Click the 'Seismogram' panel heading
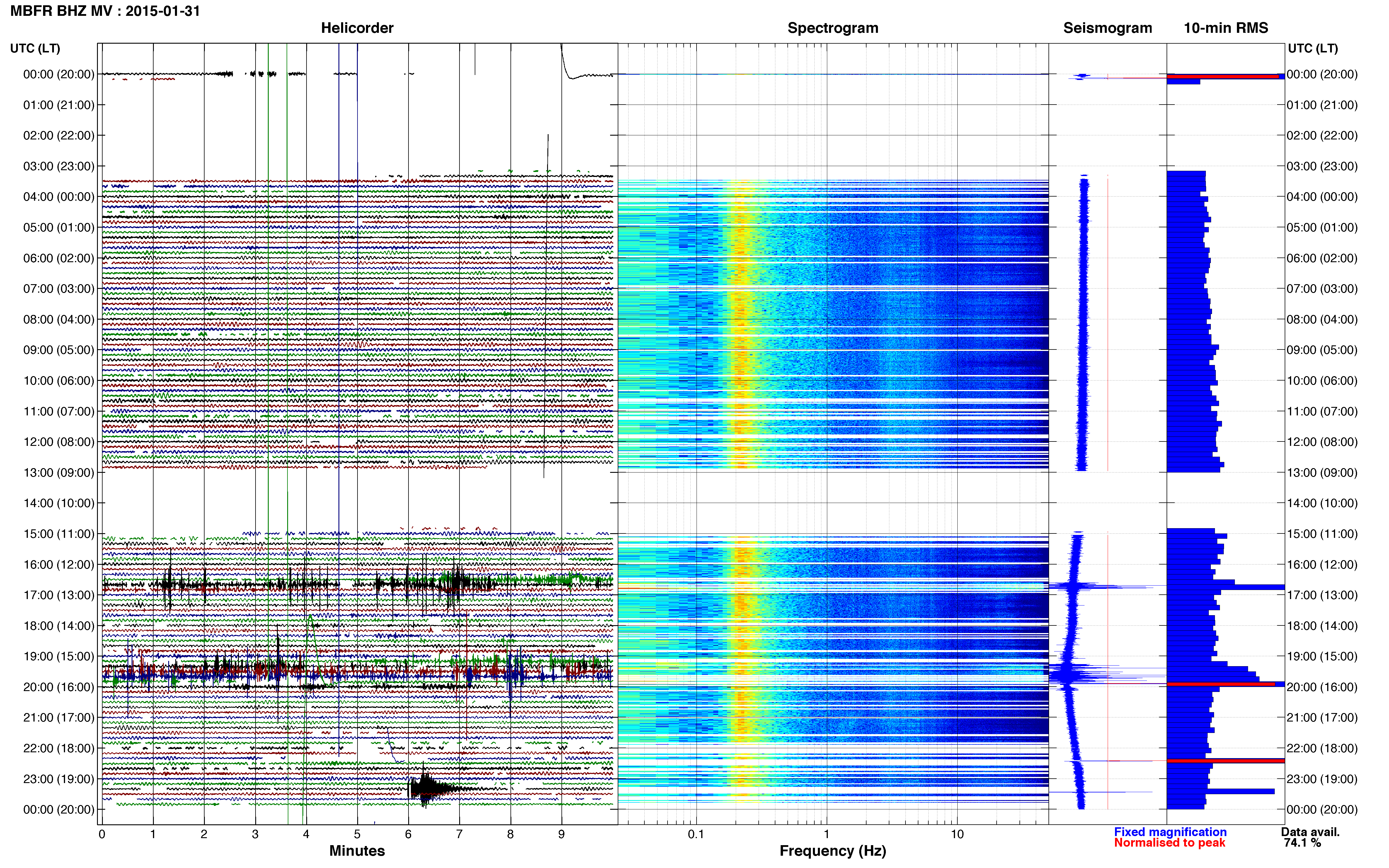This screenshot has height=868, width=1389. coord(1107,28)
